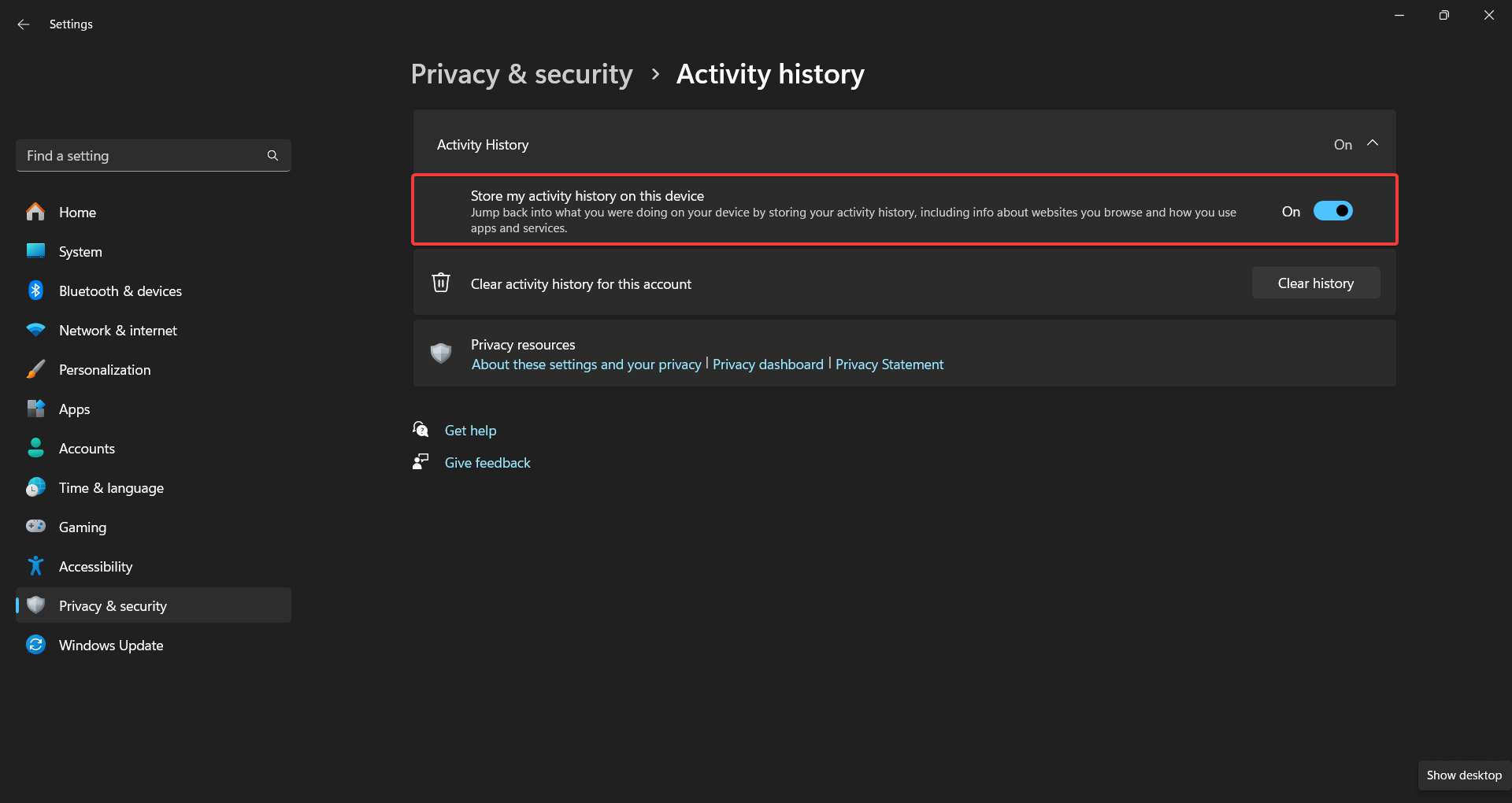Click the Home house icon
1512x803 pixels.
click(x=35, y=212)
